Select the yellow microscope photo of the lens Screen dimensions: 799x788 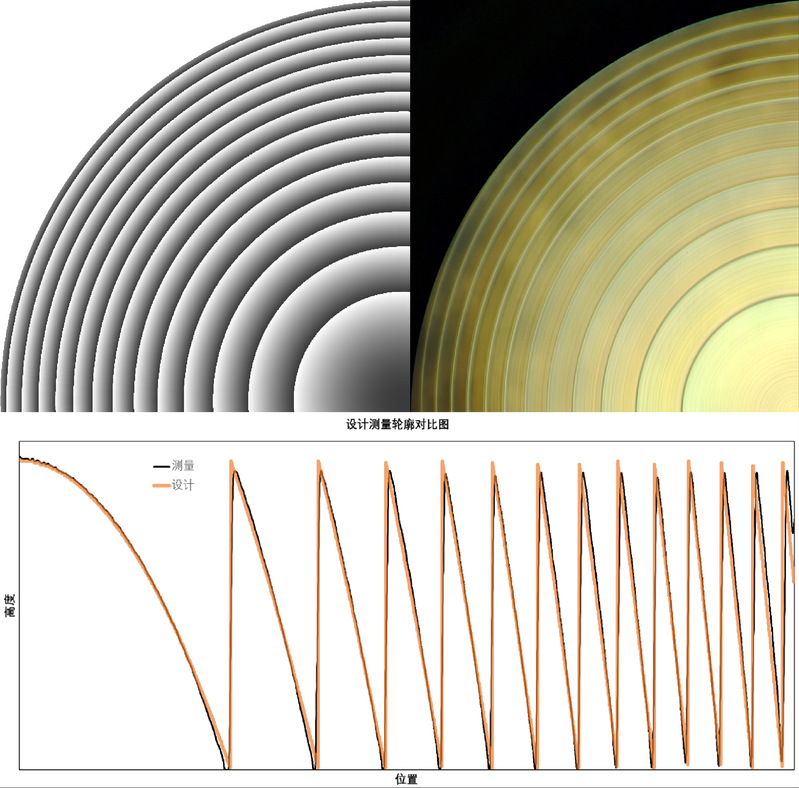pos(604,205)
